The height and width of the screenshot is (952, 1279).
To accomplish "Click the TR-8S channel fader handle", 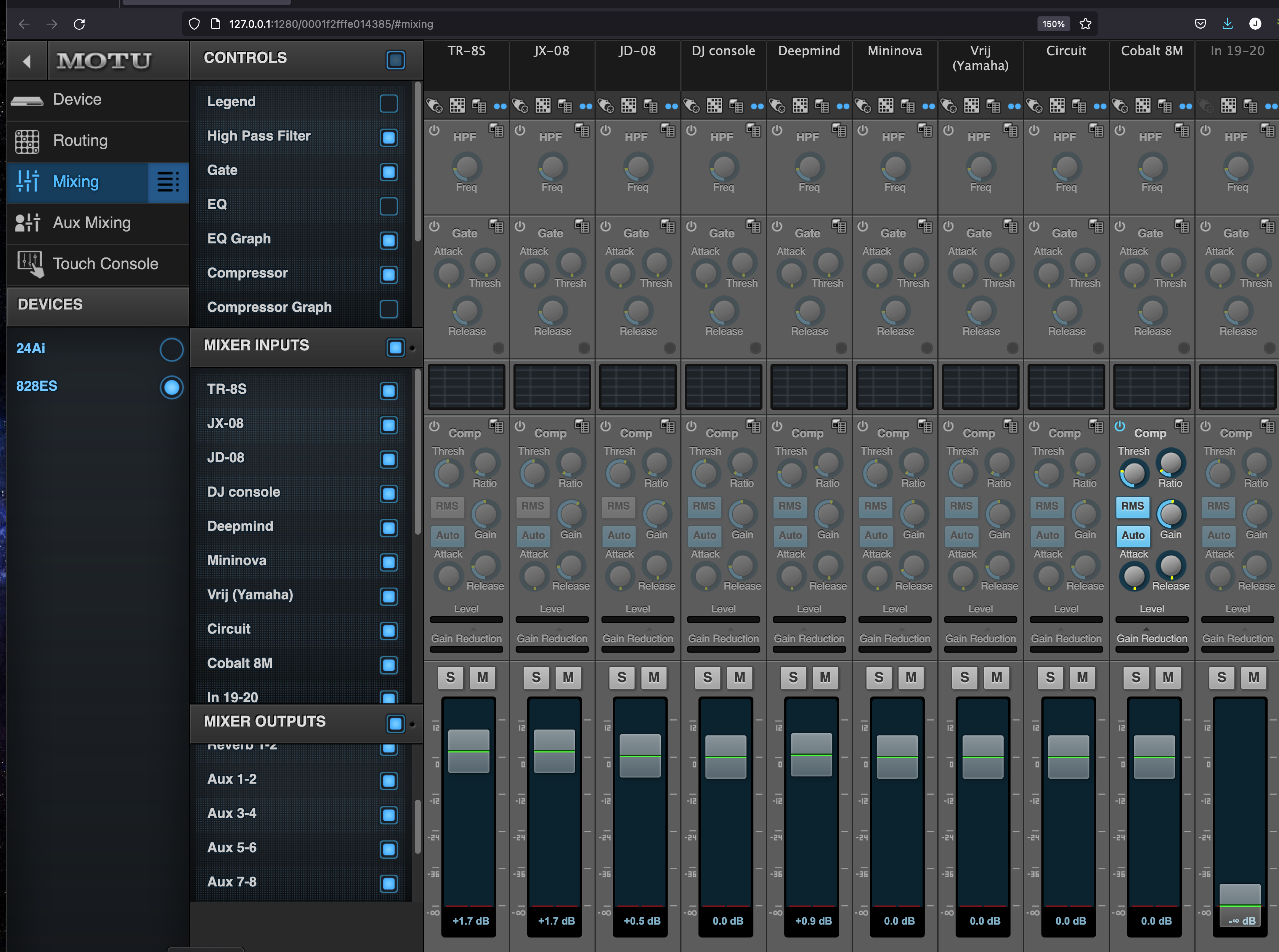I will [x=469, y=751].
